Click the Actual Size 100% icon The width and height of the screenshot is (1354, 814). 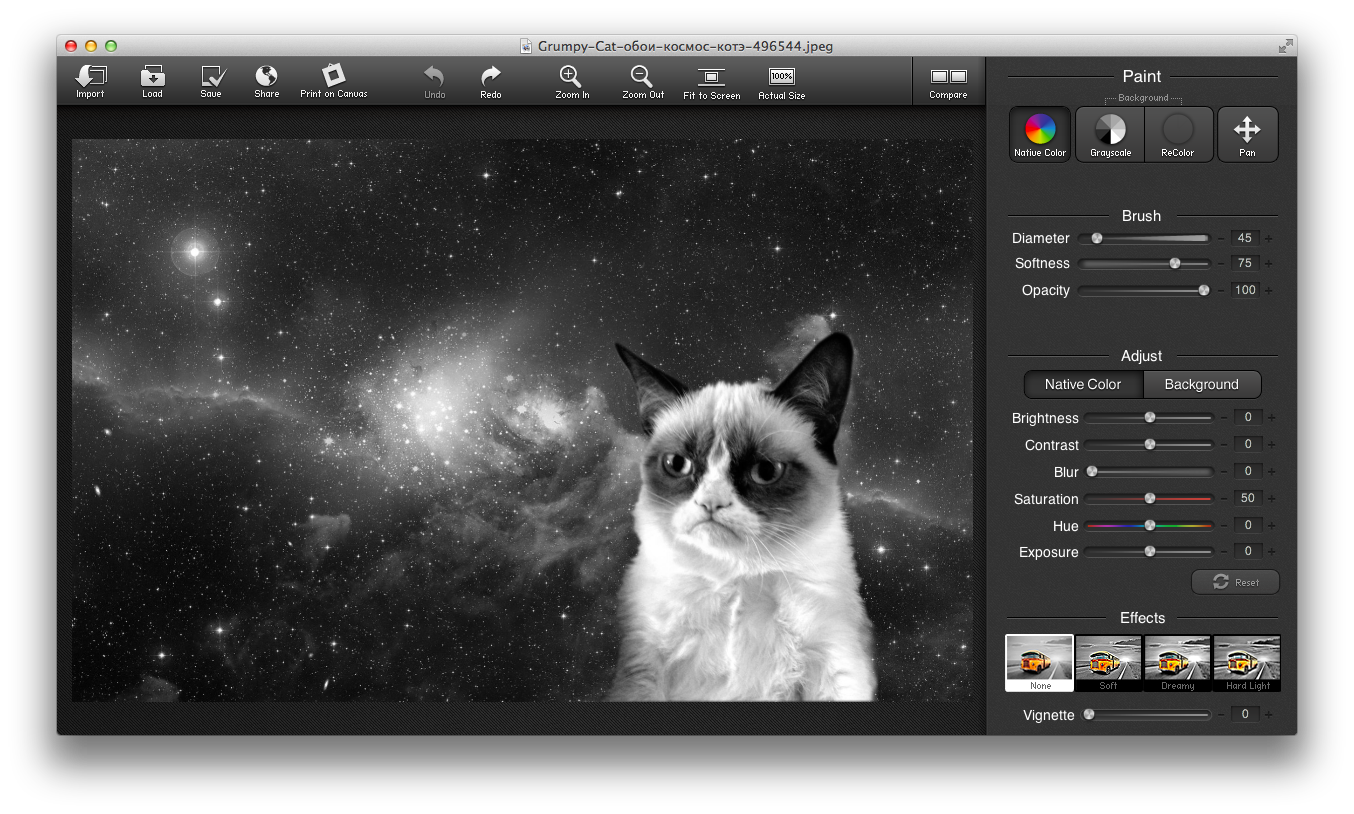[781, 77]
